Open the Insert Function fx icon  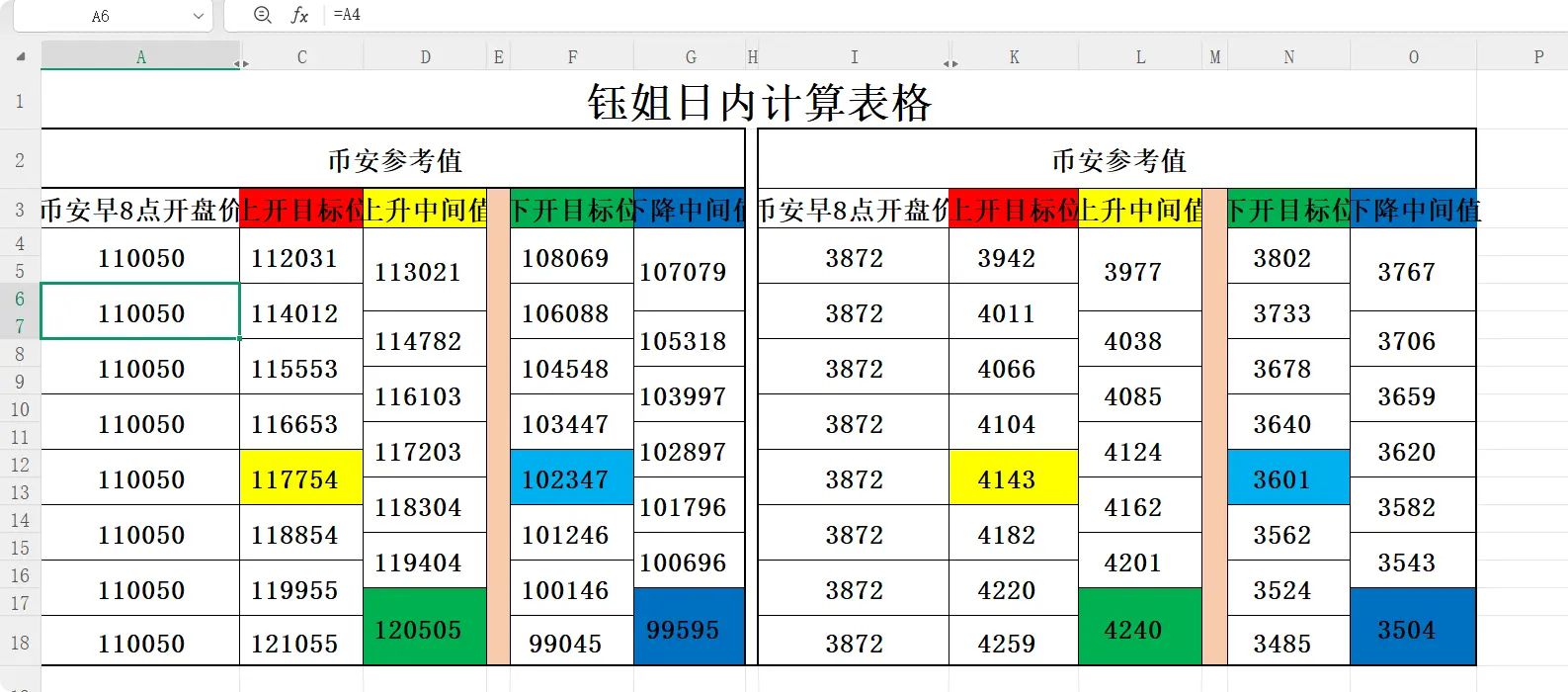(299, 15)
